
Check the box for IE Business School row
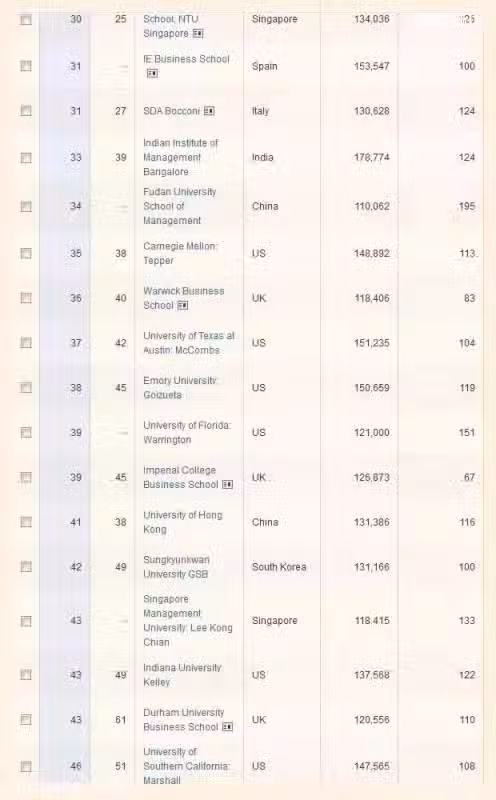pyautogui.click(x=26, y=66)
